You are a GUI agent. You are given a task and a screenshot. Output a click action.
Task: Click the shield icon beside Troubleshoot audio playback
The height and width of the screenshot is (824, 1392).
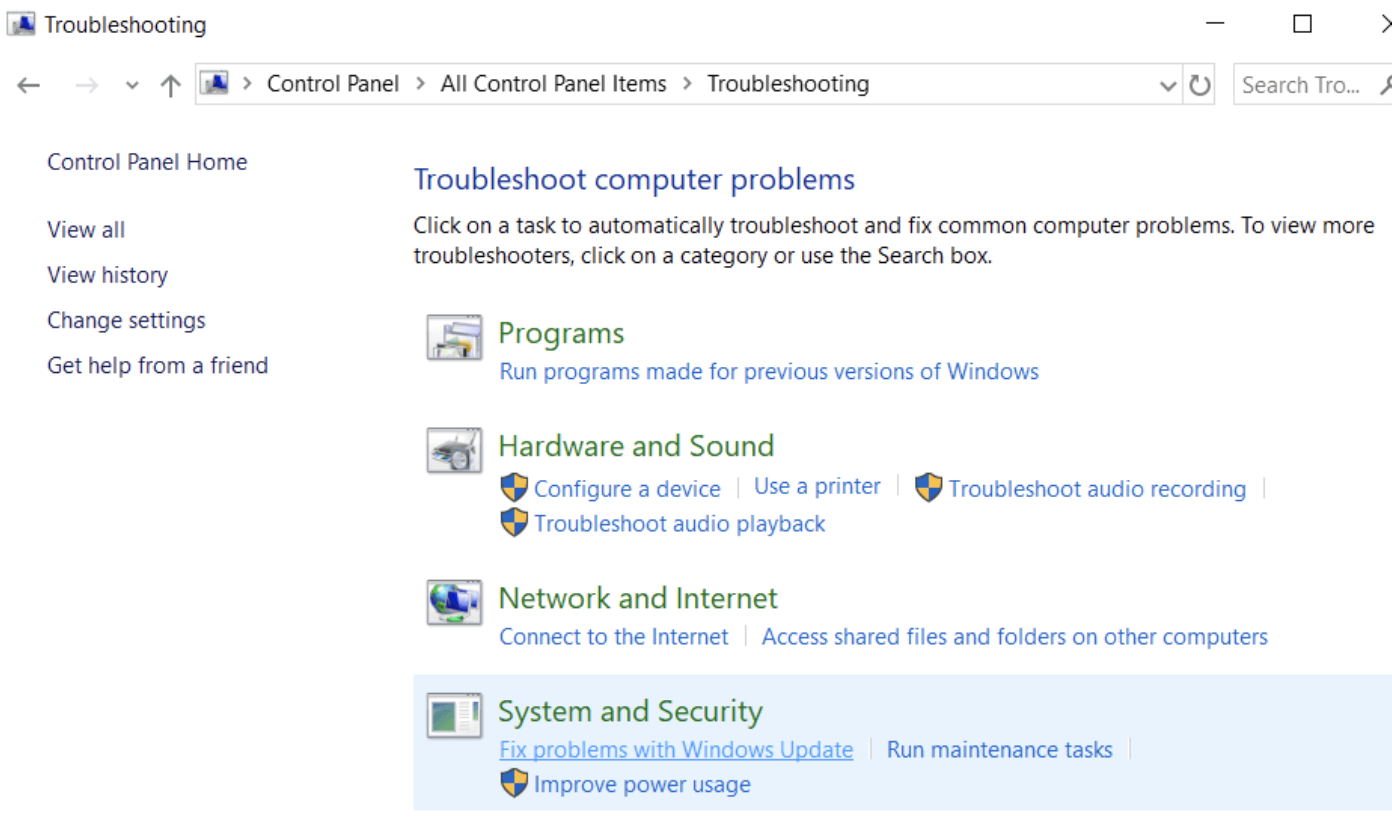tap(514, 522)
